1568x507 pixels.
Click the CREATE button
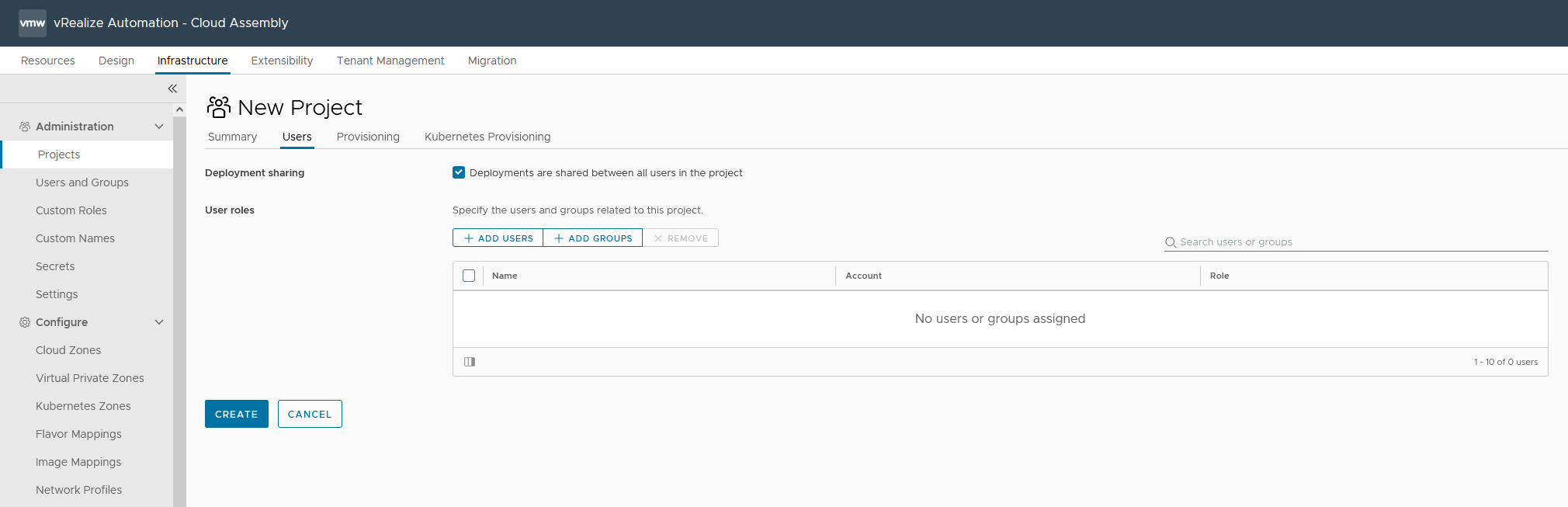[x=237, y=414]
